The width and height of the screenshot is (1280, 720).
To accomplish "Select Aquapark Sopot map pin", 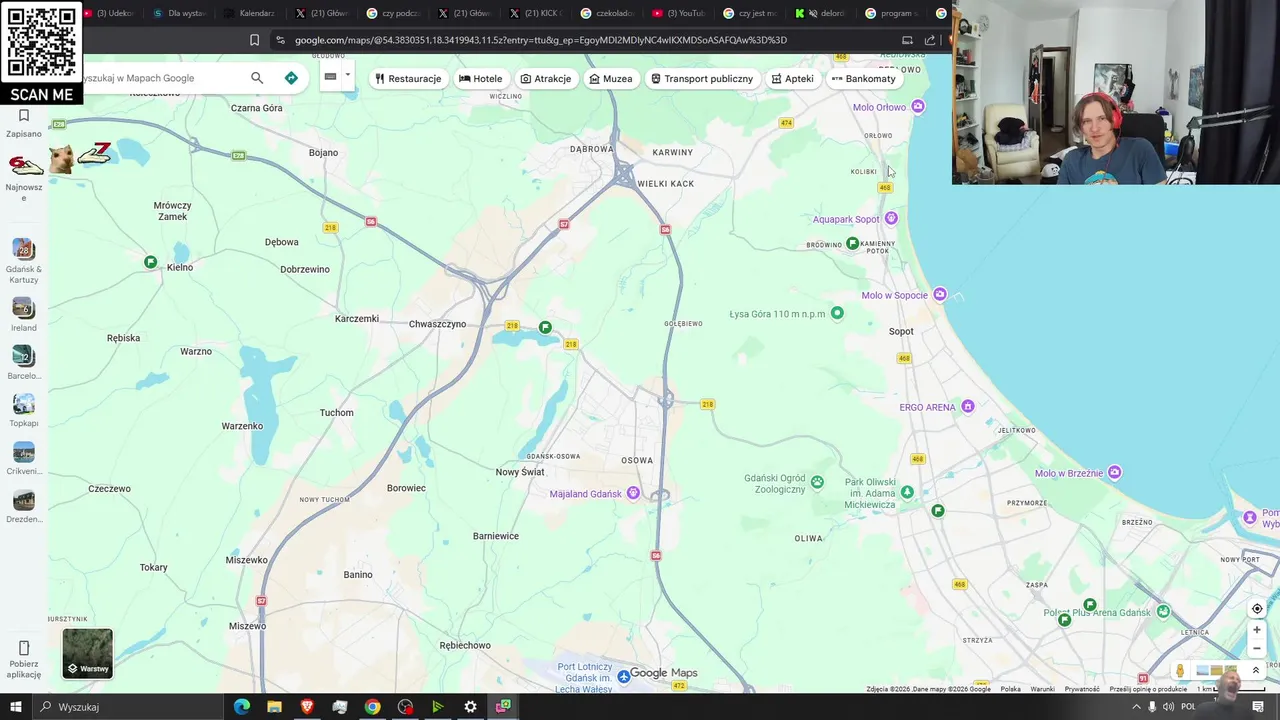I will (x=891, y=218).
